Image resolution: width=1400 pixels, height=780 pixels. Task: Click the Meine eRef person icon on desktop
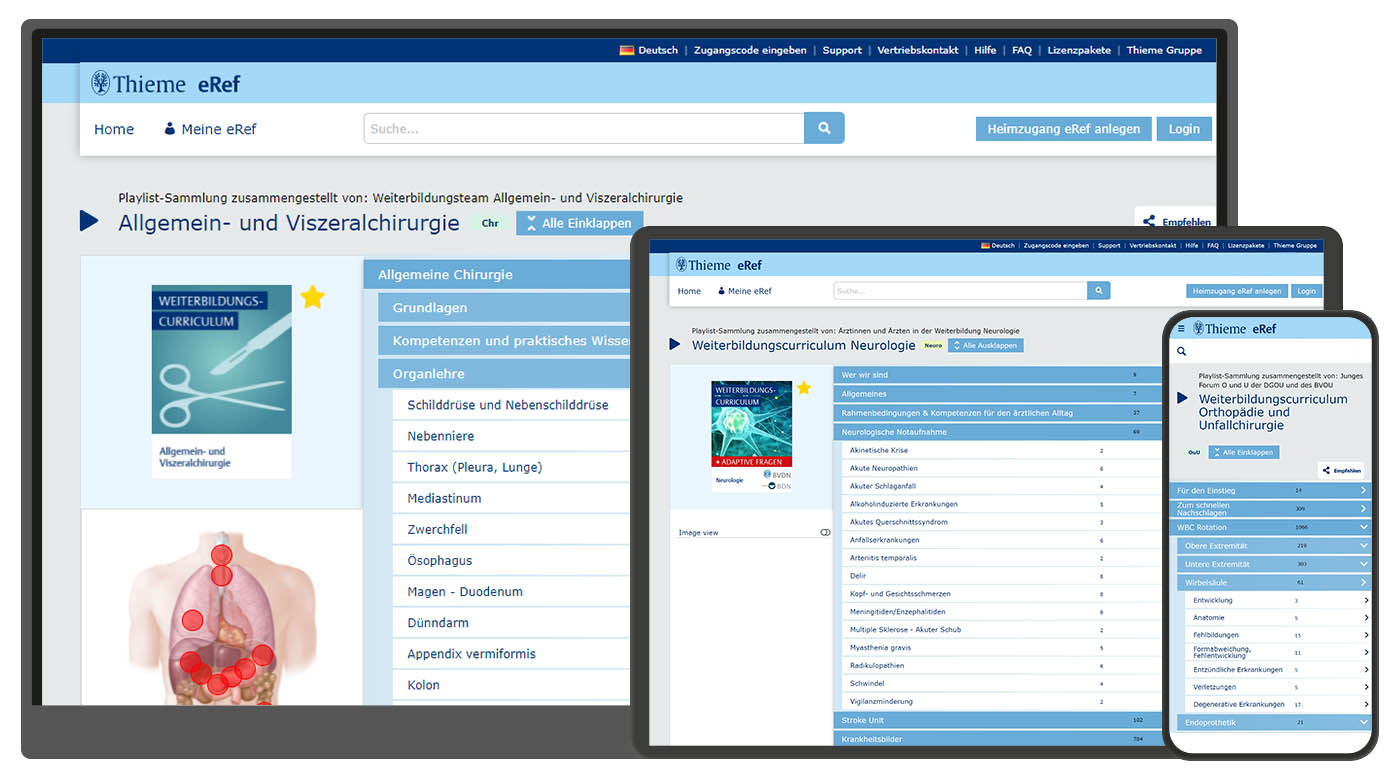click(x=170, y=129)
